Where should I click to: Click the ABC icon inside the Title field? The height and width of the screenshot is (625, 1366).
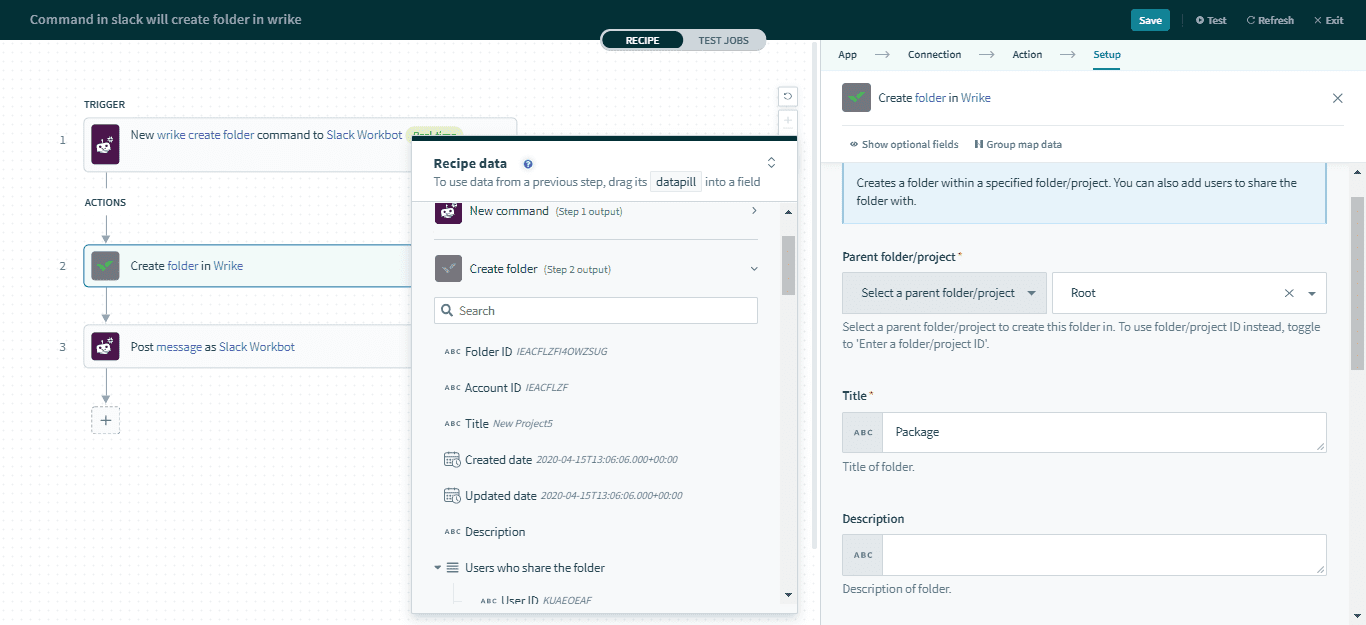(x=861, y=432)
